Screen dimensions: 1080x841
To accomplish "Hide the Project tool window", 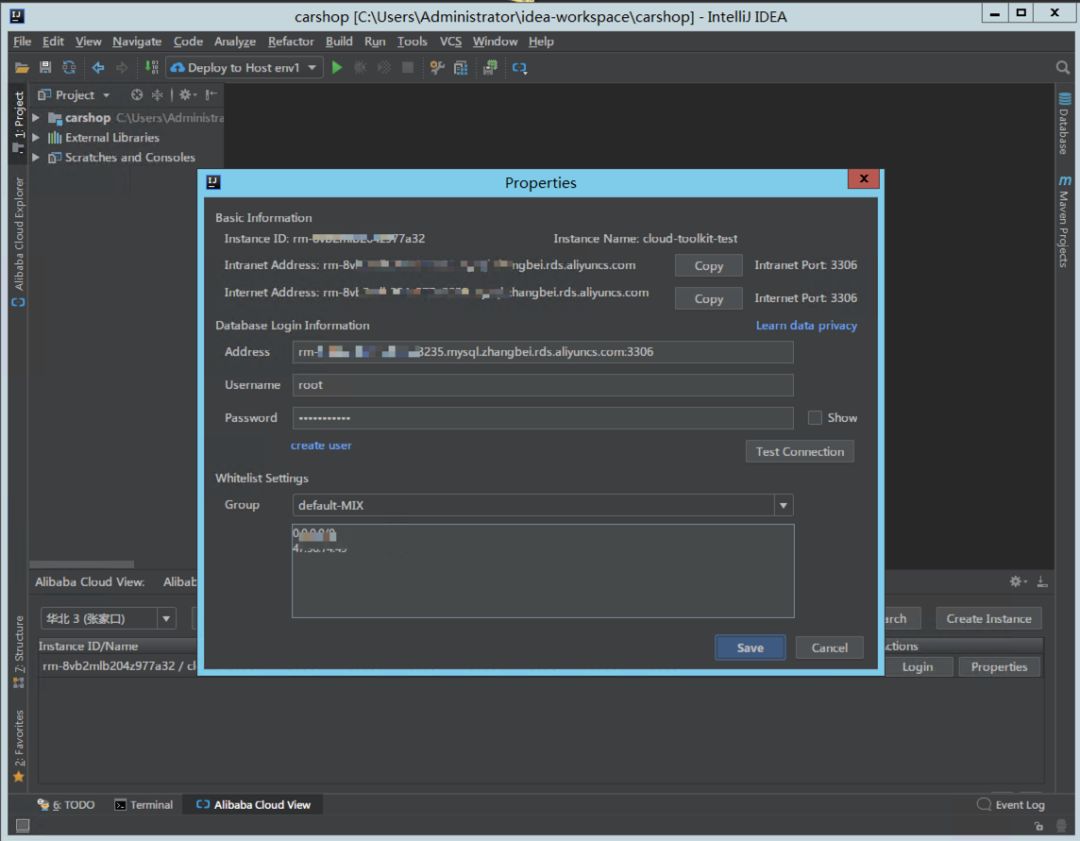I will tap(211, 95).
